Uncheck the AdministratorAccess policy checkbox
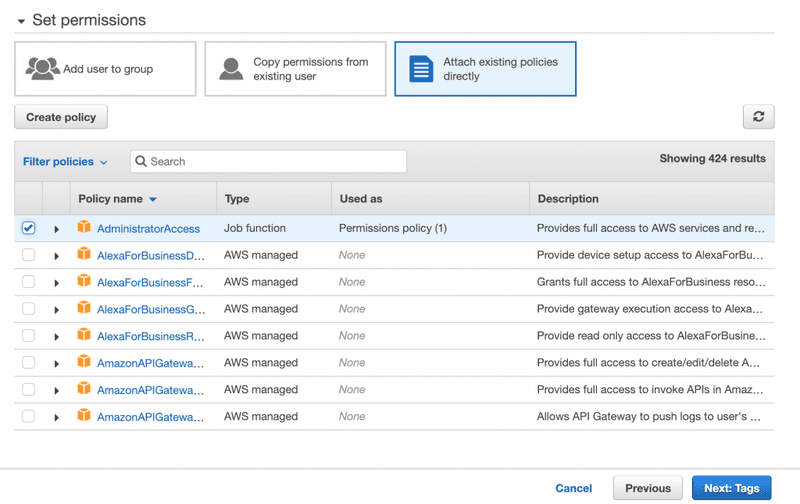The width and height of the screenshot is (800, 504). [29, 228]
